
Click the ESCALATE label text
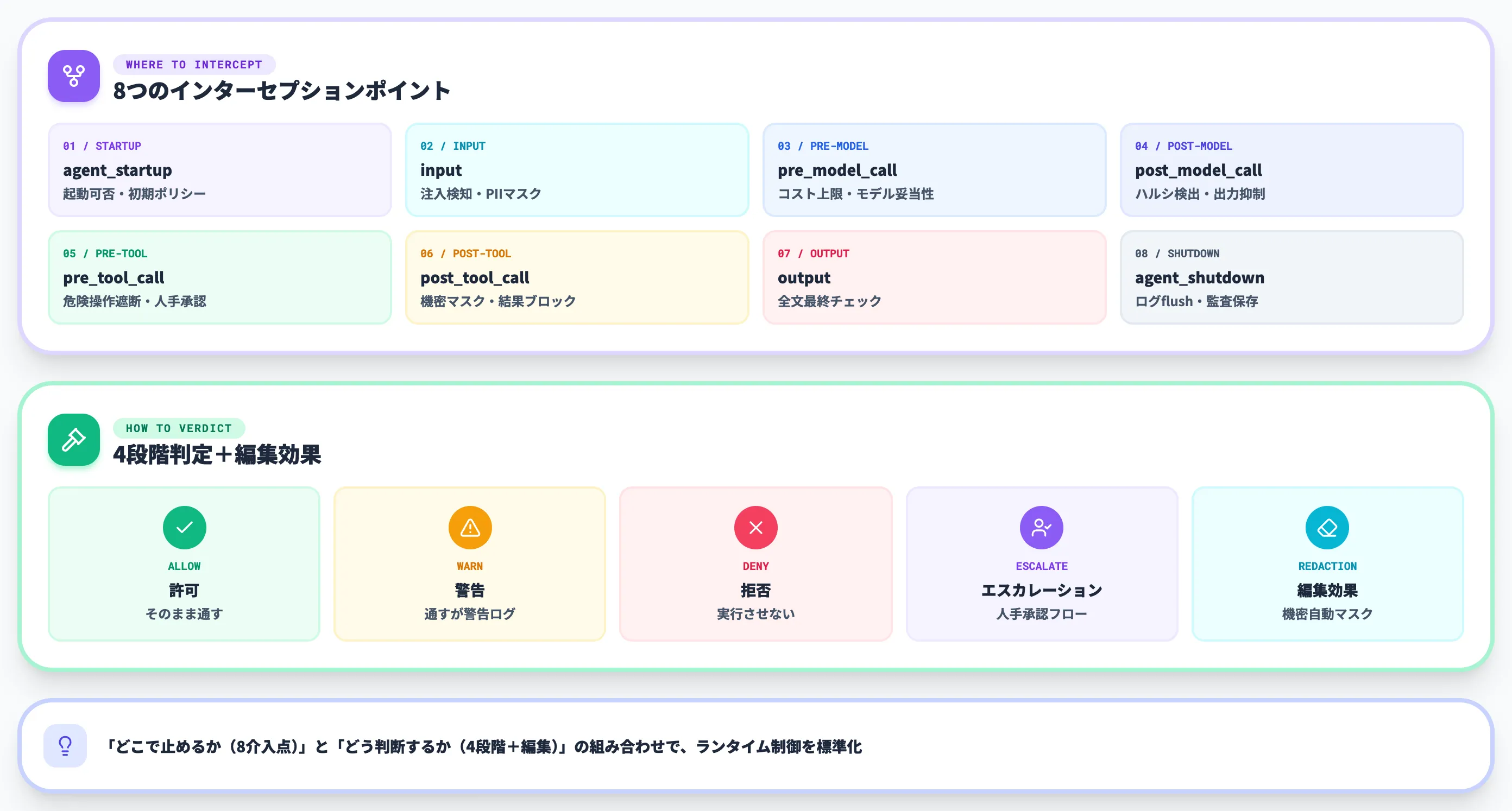(x=1041, y=566)
